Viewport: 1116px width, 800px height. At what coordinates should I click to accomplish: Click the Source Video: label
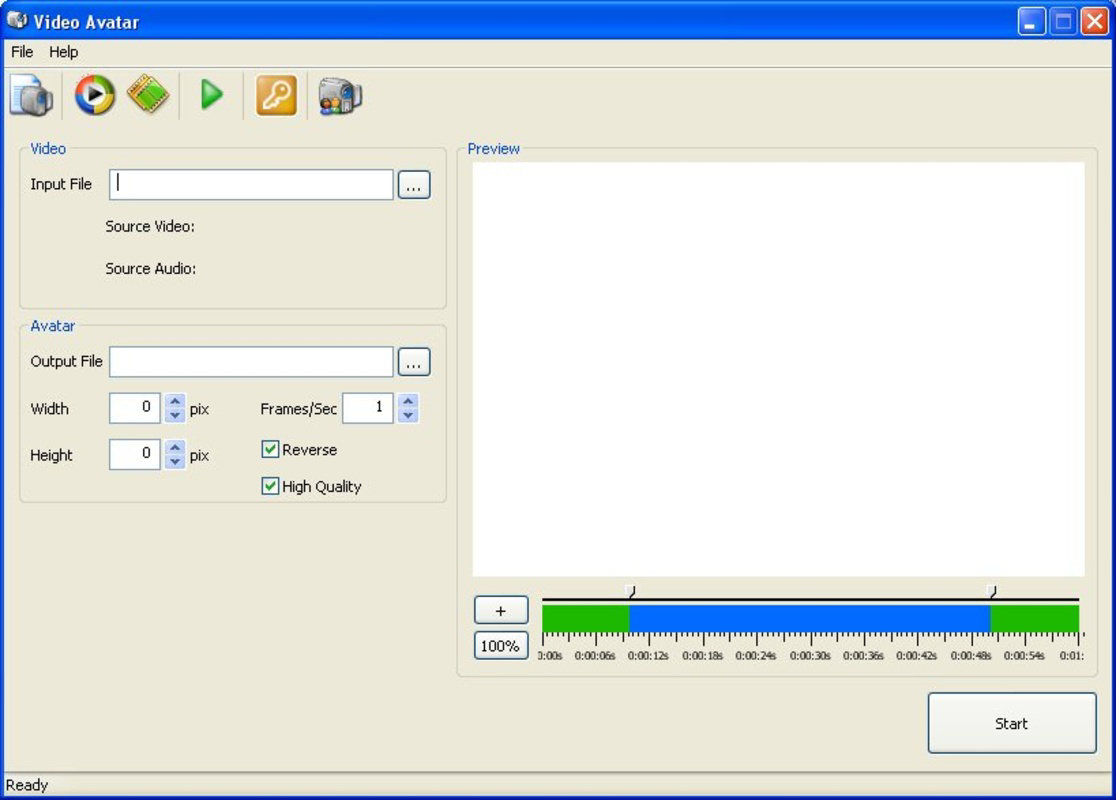(150, 226)
